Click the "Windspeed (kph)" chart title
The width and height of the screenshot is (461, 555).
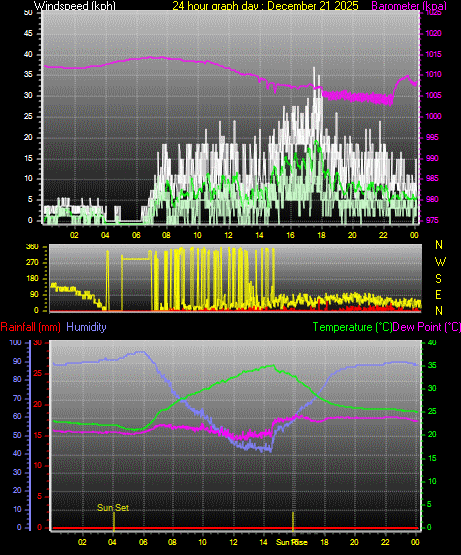pos(74,5)
